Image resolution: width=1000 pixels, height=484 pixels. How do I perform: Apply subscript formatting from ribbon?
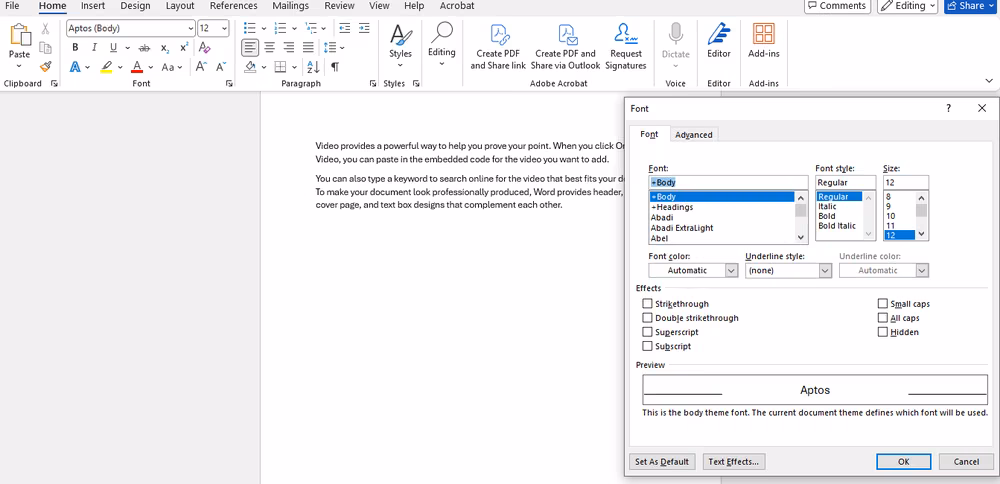(165, 48)
